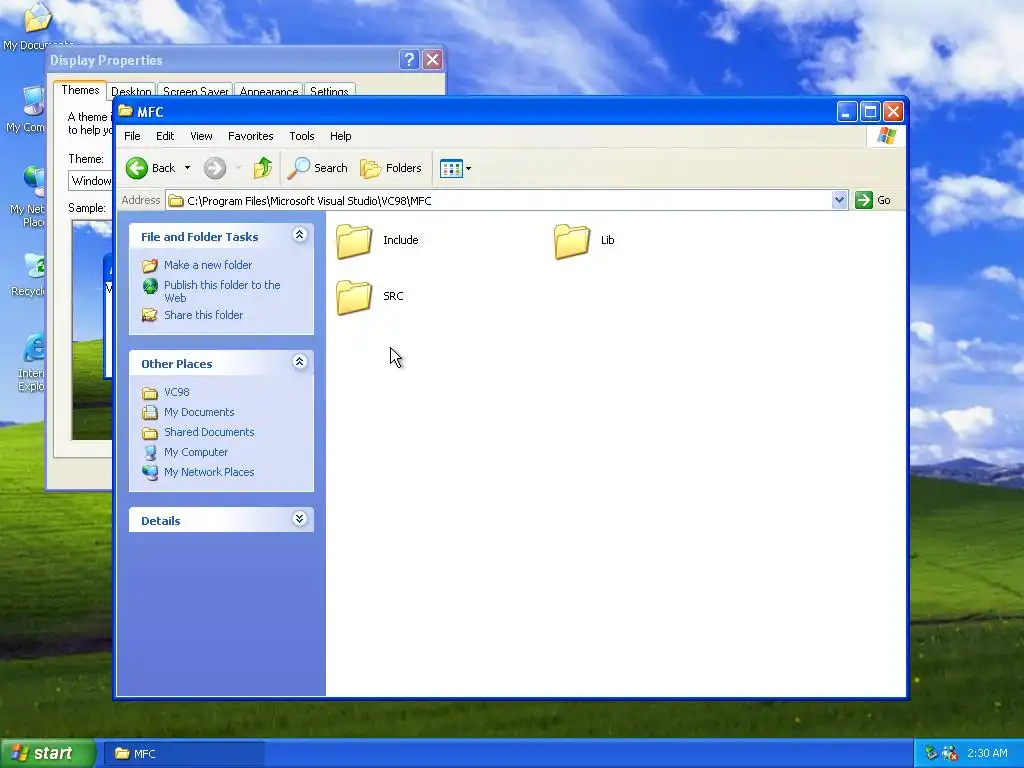Open the Back history dropdown arrow

[187, 168]
